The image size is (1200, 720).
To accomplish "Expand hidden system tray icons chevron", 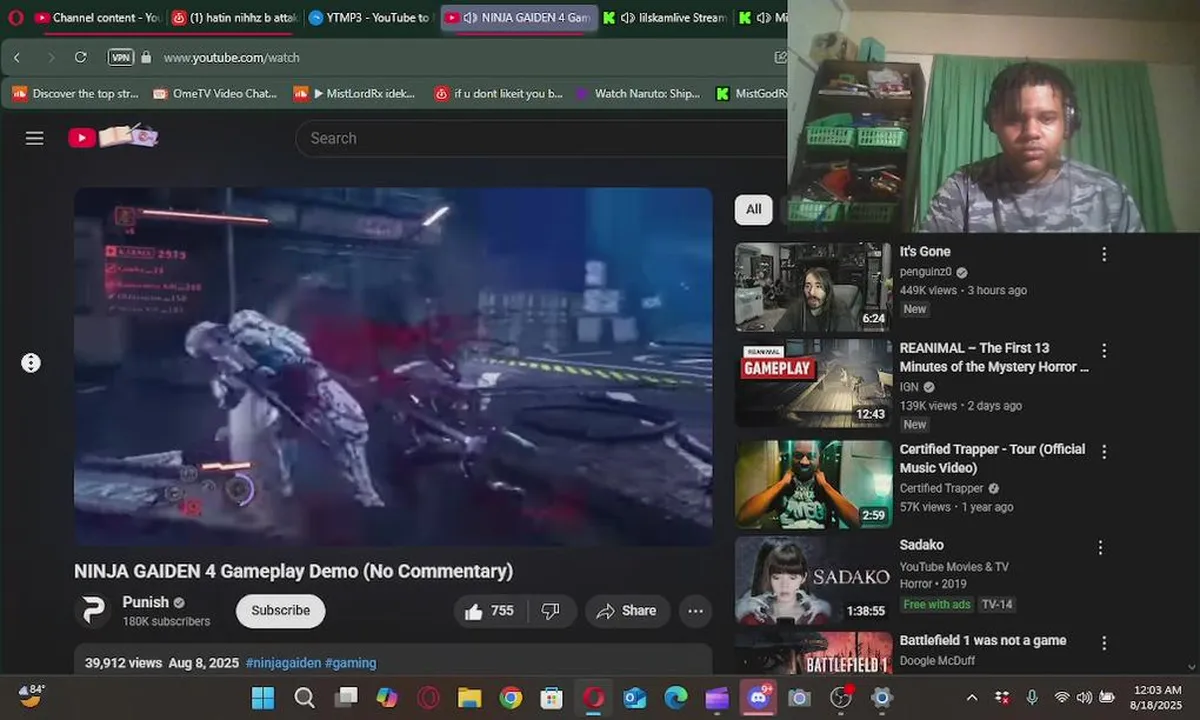I will coord(972,697).
